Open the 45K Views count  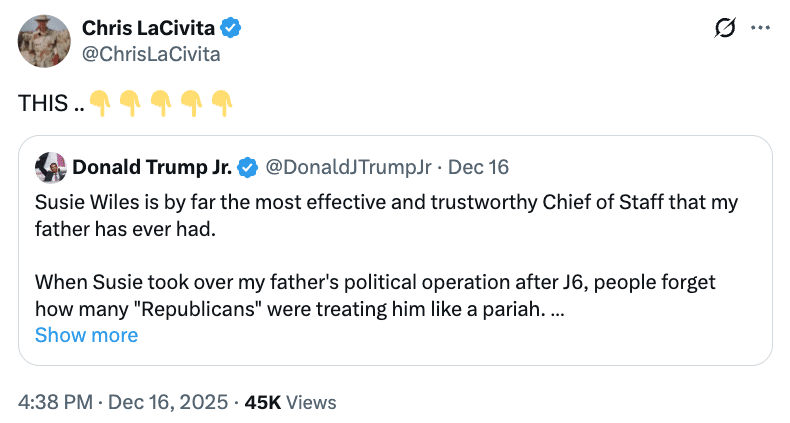coord(290,402)
